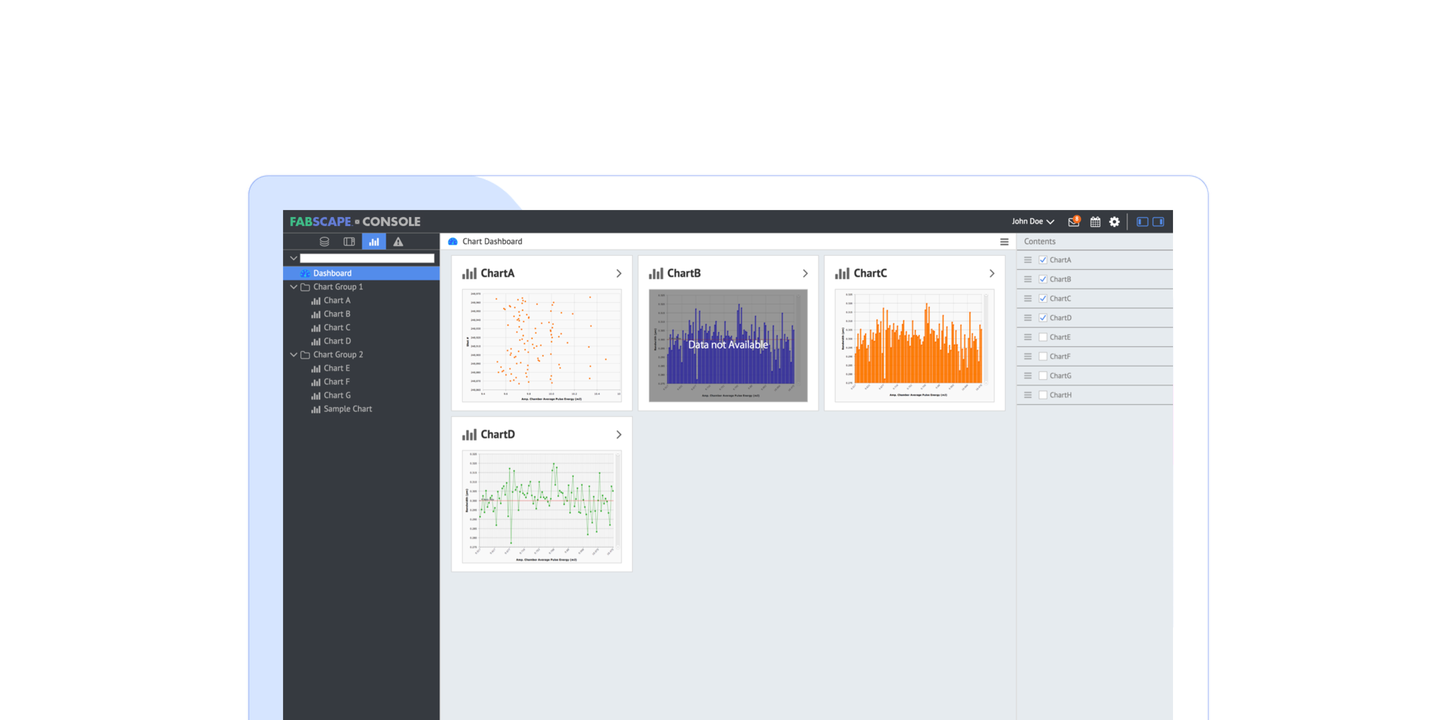Check the ChartH checkbox in Contents
This screenshot has height=720, width=1440.
1043,395
